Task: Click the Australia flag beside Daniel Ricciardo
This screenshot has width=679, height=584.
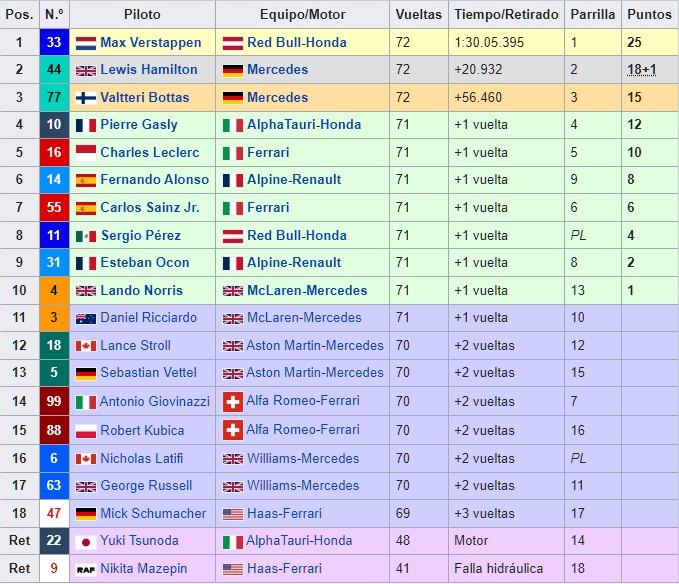Action: [86, 319]
